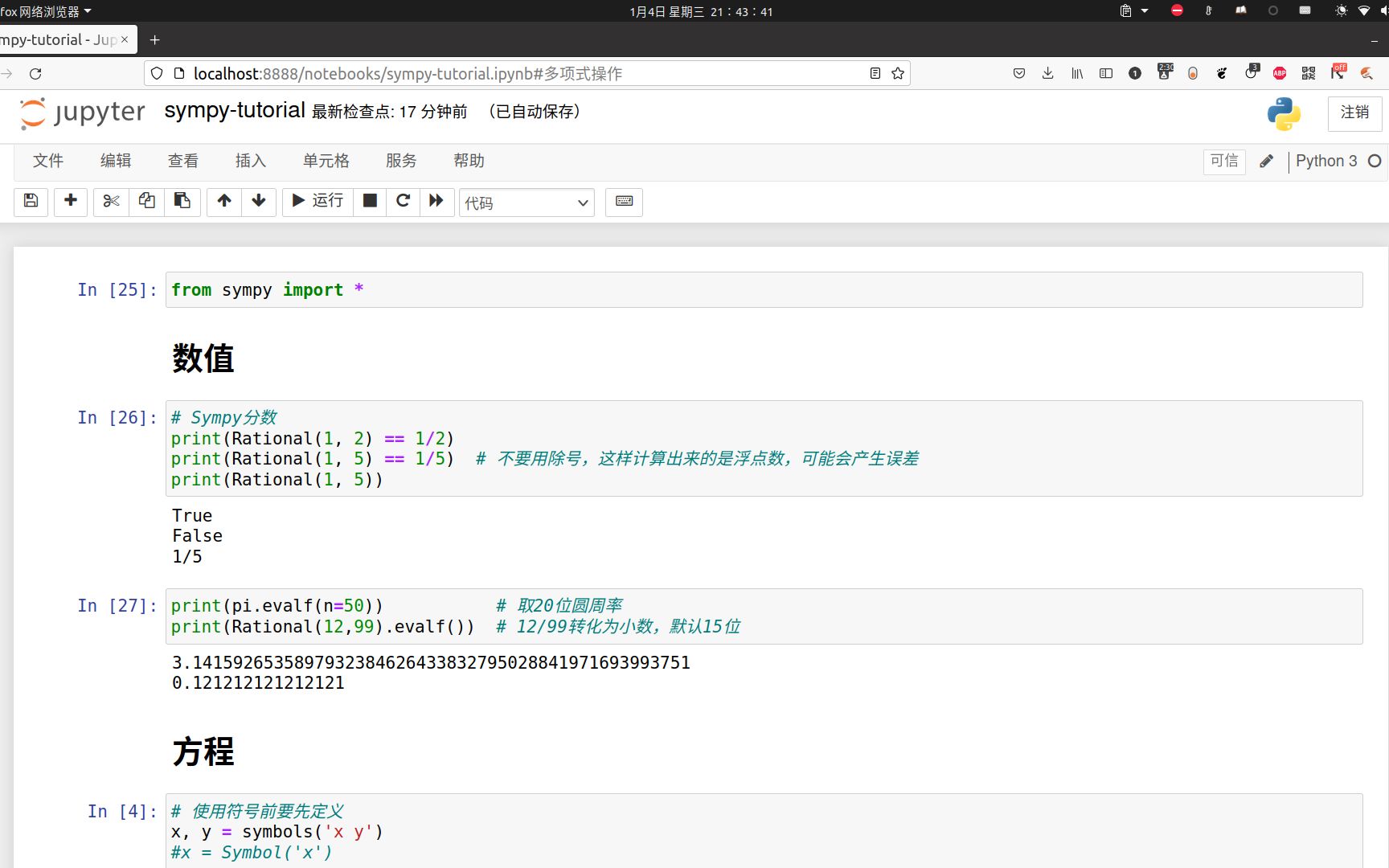
Task: Open the 插入 menu
Action: (251, 161)
